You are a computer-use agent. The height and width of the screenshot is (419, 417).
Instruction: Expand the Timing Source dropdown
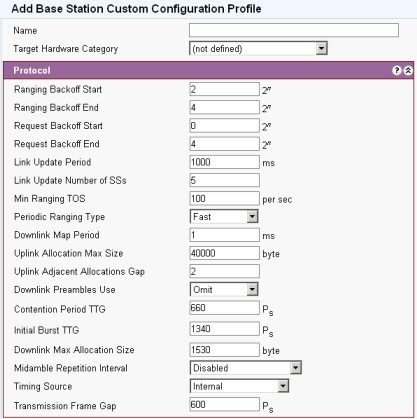(239, 386)
